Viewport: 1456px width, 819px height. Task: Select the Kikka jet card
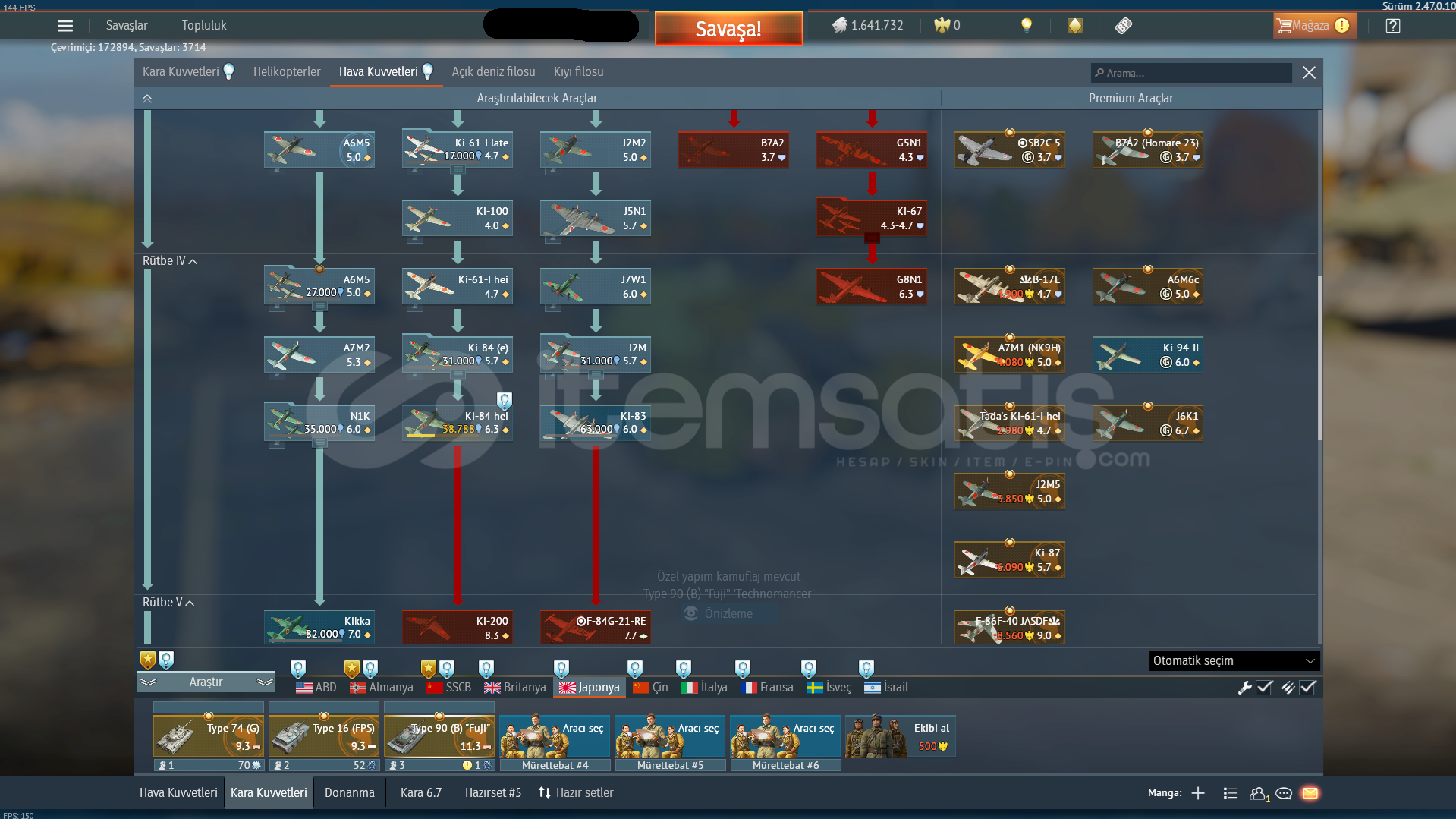319,627
